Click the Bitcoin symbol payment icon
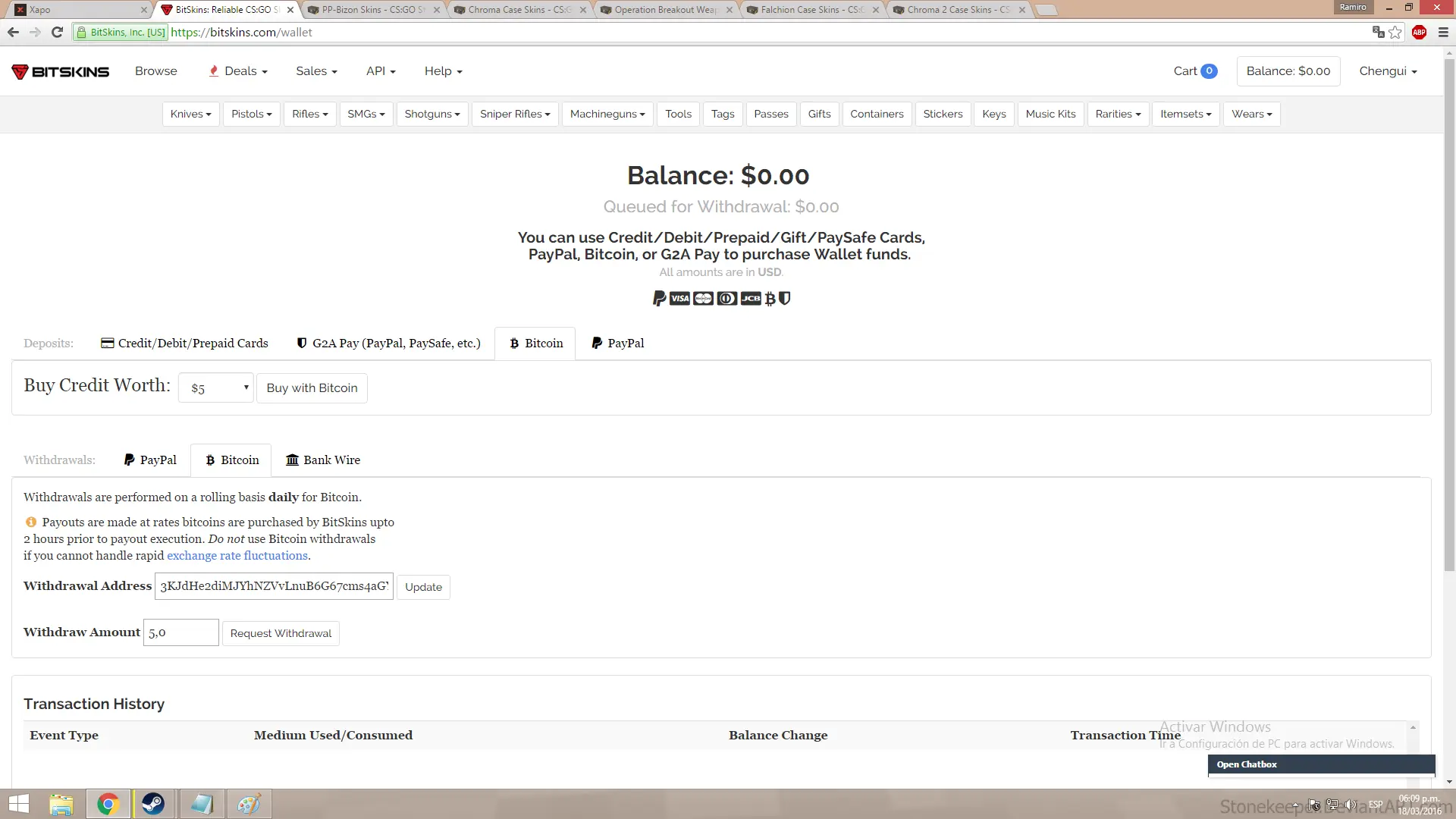The width and height of the screenshot is (1456, 819). [770, 298]
